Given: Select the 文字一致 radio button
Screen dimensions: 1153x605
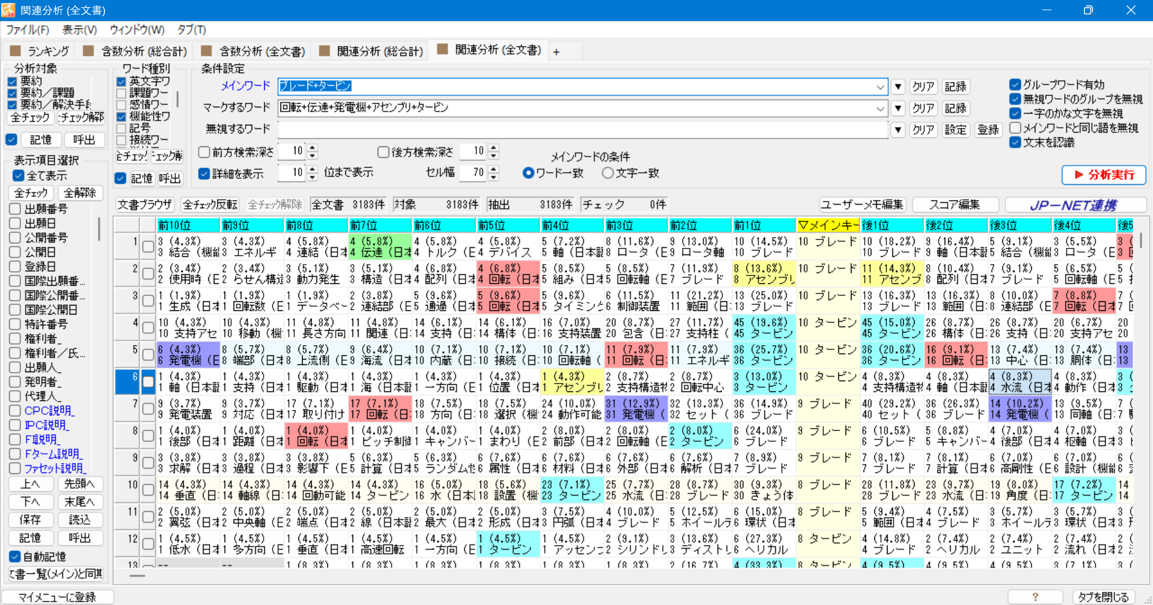Looking at the screenshot, I should 607,173.
